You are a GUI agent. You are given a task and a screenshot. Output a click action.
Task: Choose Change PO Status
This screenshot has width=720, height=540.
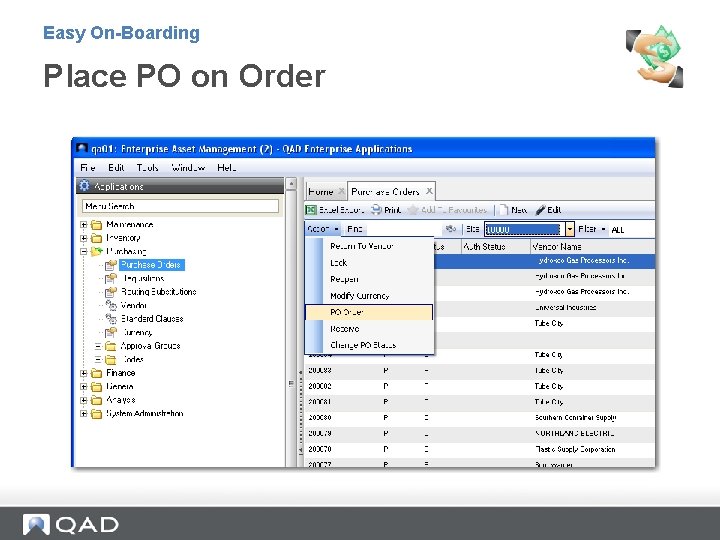point(370,345)
